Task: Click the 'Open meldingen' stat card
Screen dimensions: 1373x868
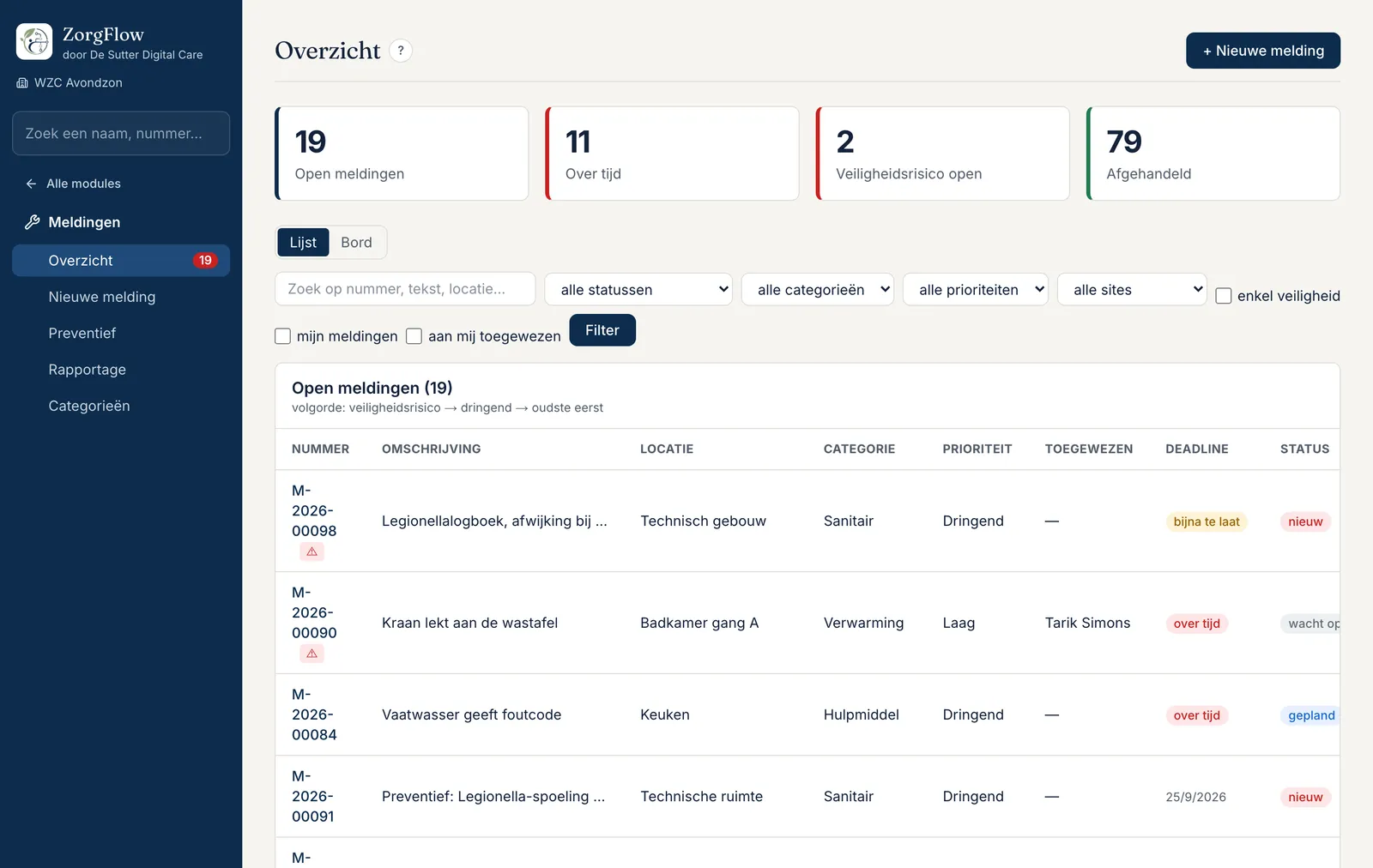Action: click(x=402, y=154)
